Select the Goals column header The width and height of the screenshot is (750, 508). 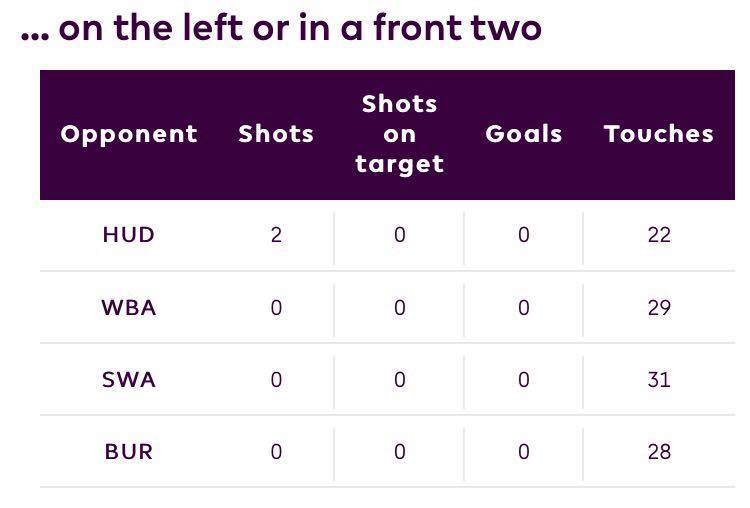(523, 134)
